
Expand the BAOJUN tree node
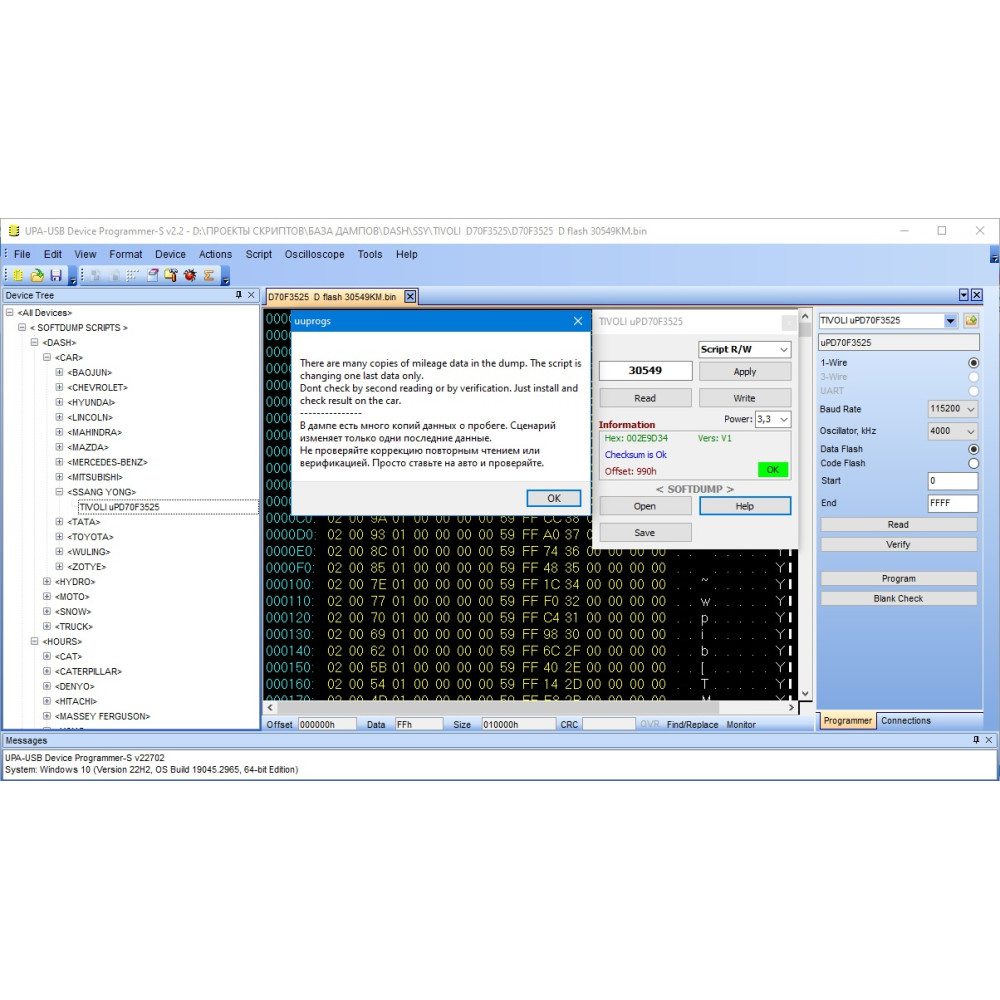click(59, 372)
